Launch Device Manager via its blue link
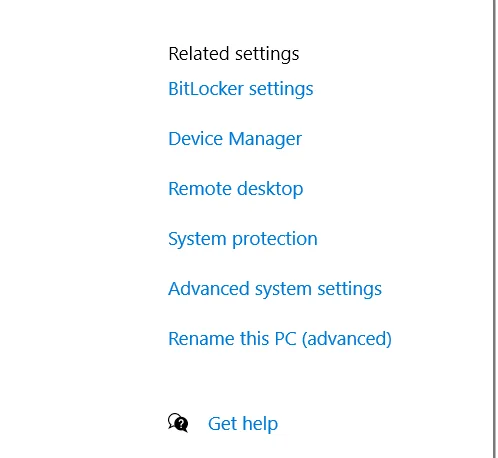The image size is (498, 458). coord(235,139)
